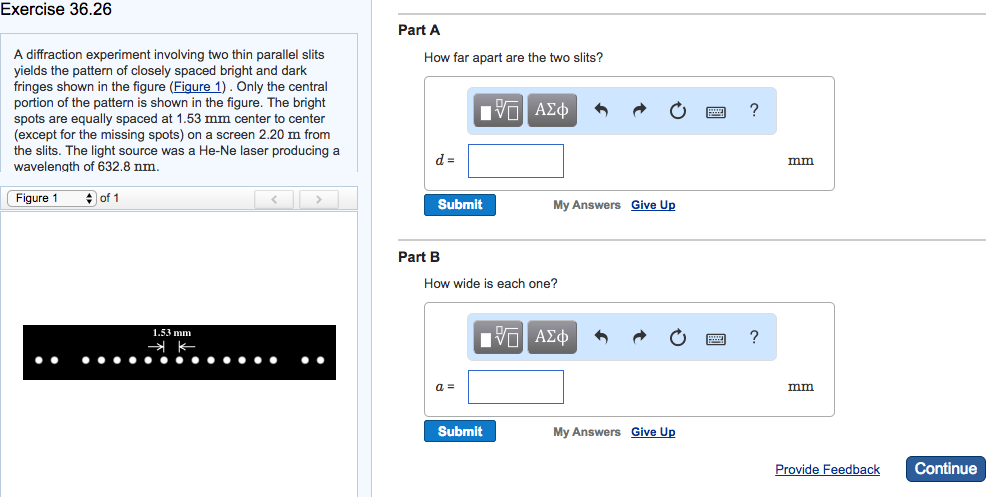Click the 1.53 mm label in figure

(171, 333)
